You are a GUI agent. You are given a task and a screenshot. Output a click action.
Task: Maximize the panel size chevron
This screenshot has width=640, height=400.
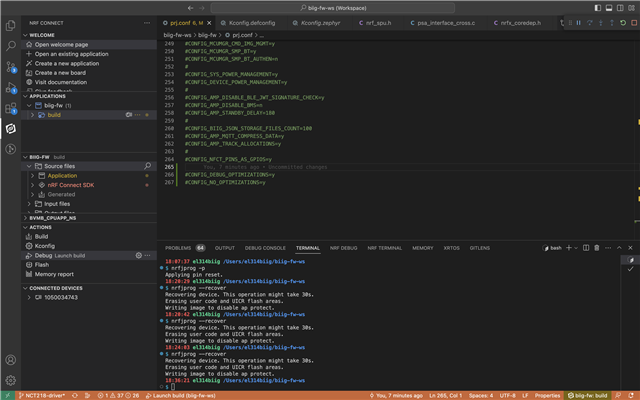619,248
